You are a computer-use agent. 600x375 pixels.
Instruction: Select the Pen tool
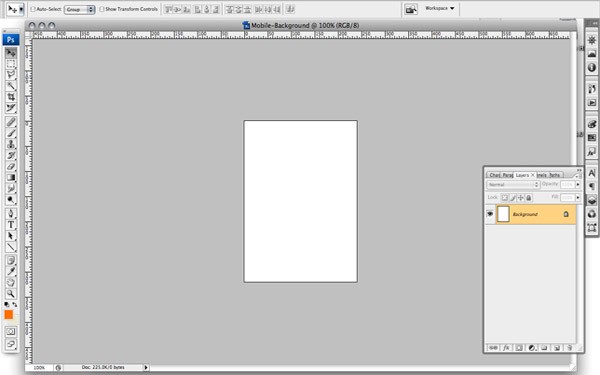[x=11, y=214]
